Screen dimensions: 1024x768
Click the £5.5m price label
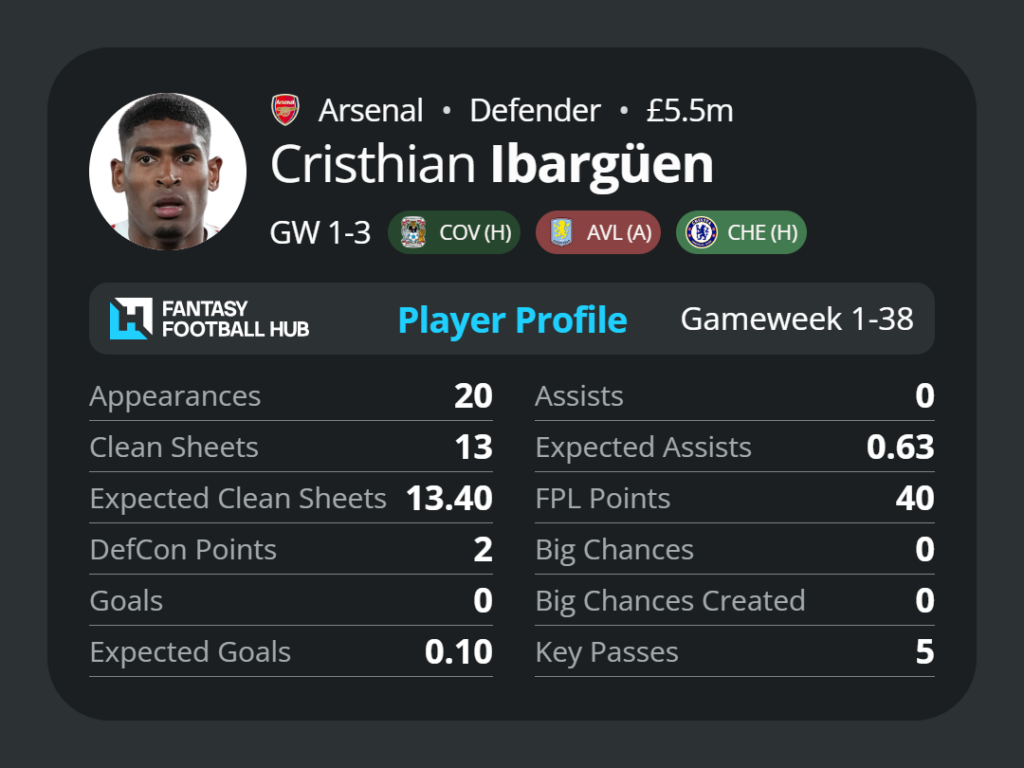pyautogui.click(x=690, y=110)
